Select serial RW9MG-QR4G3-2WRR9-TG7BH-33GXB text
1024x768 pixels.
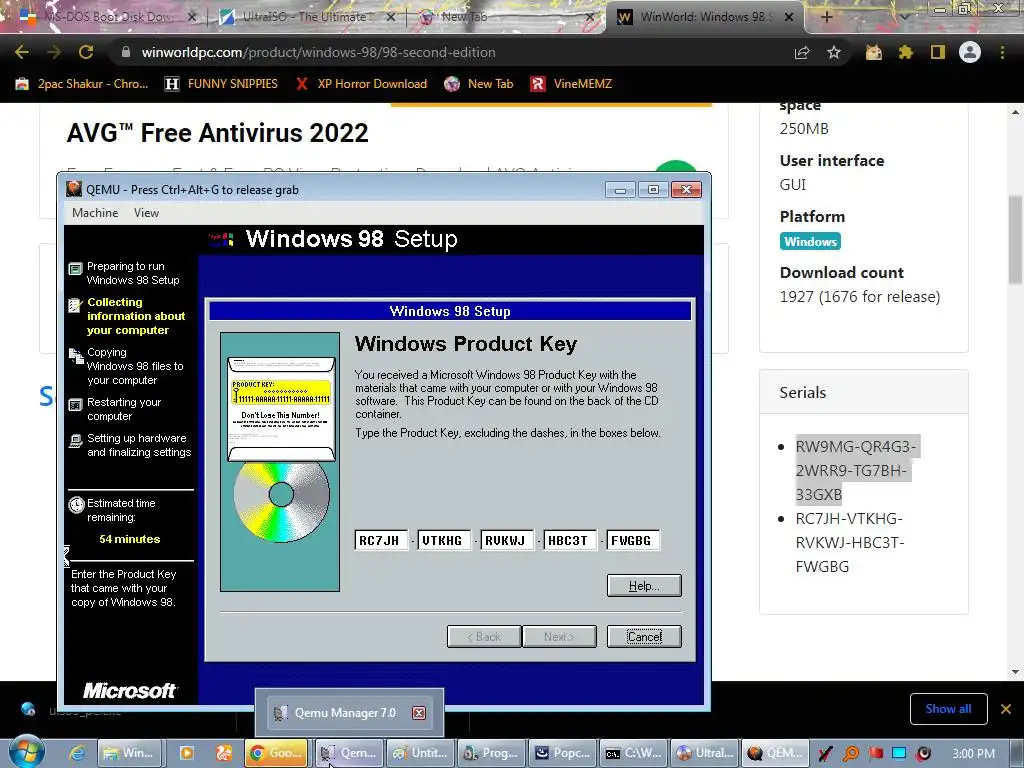coord(856,470)
